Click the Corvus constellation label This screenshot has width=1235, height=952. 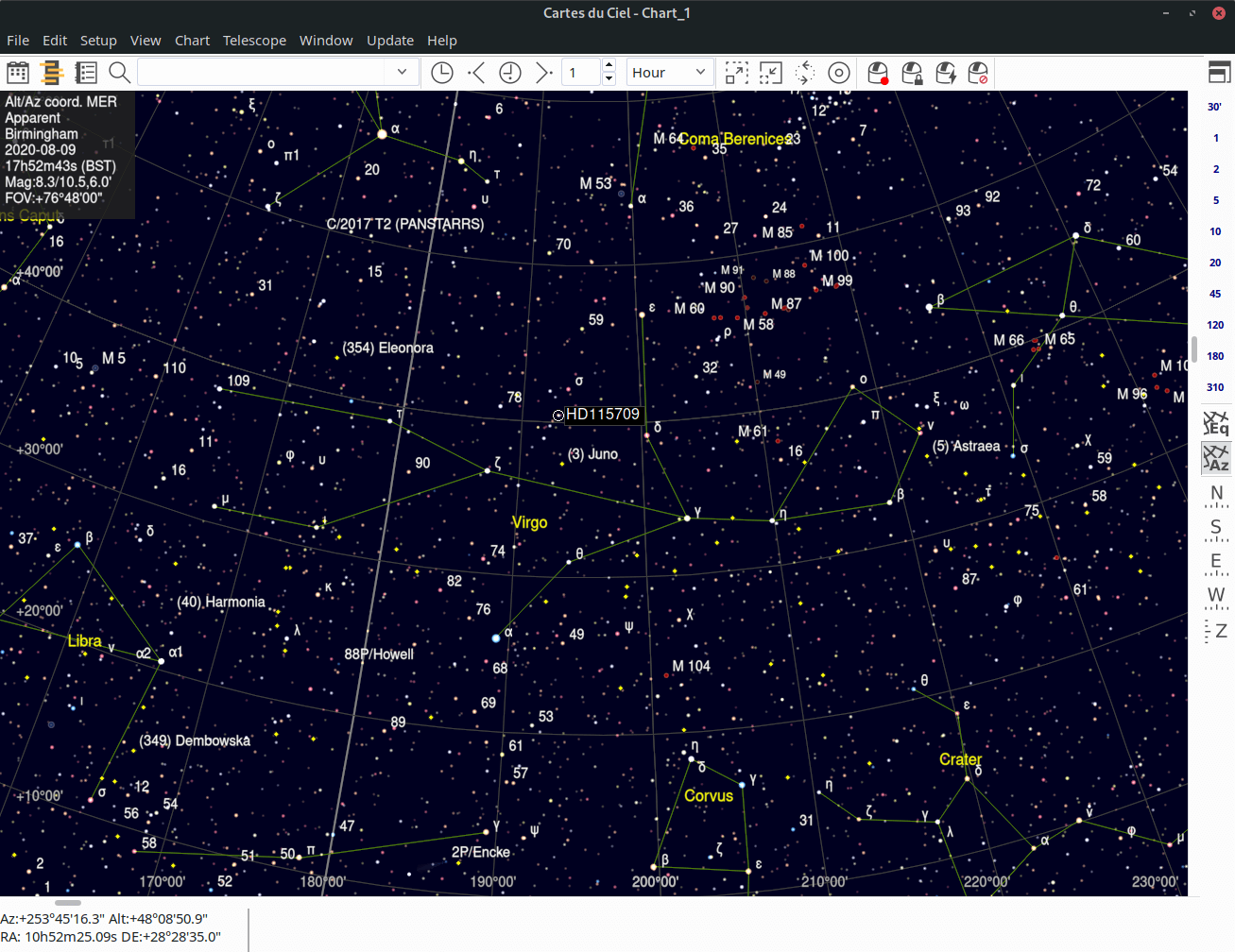709,796
